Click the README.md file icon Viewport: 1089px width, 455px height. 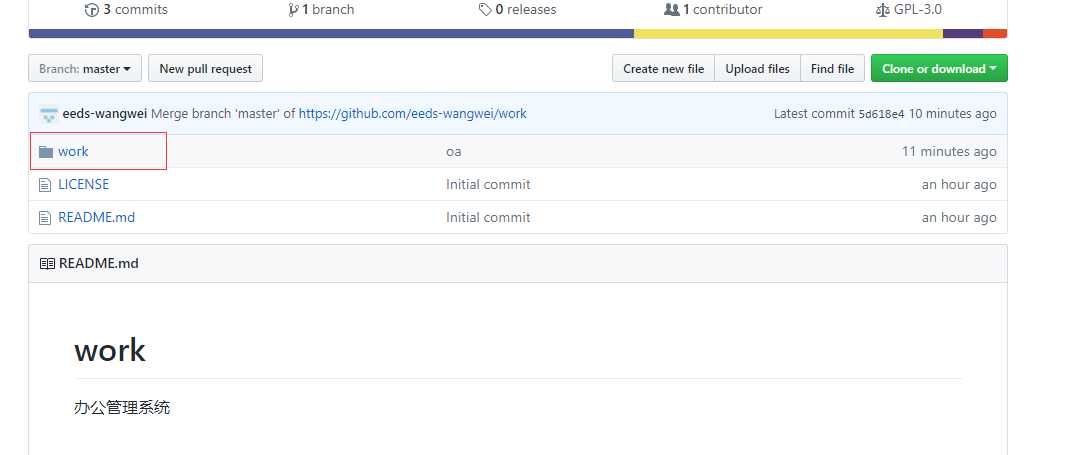pyautogui.click(x=45, y=218)
